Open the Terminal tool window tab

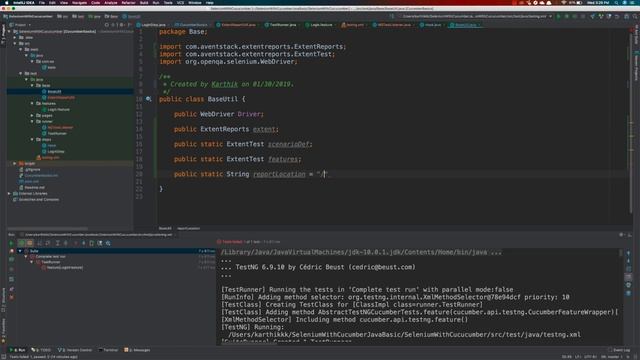108,350
